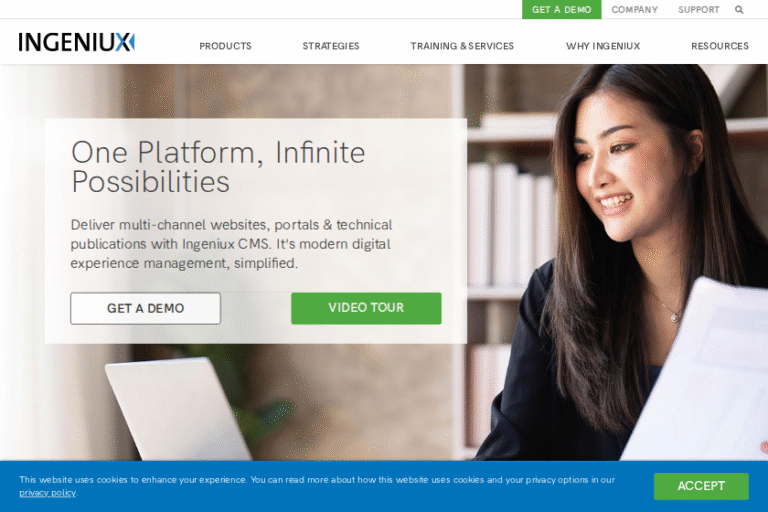
Task: Accept the cookie notice
Action: click(x=701, y=486)
